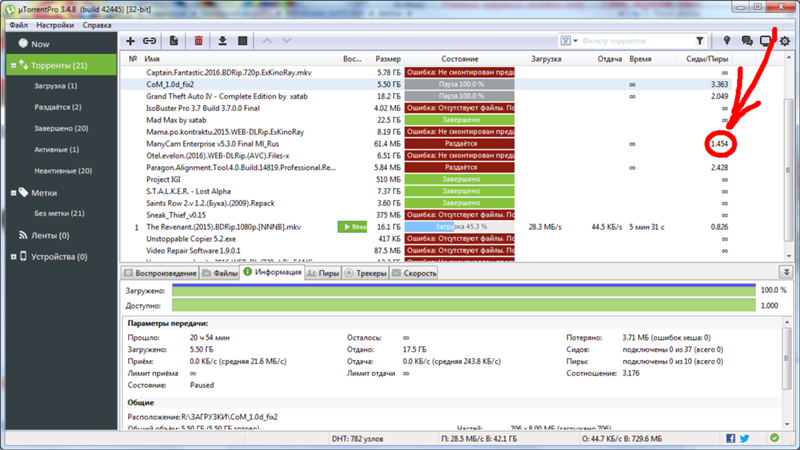
Task: Select Mad Max by xatab torrent
Action: pos(426,120)
